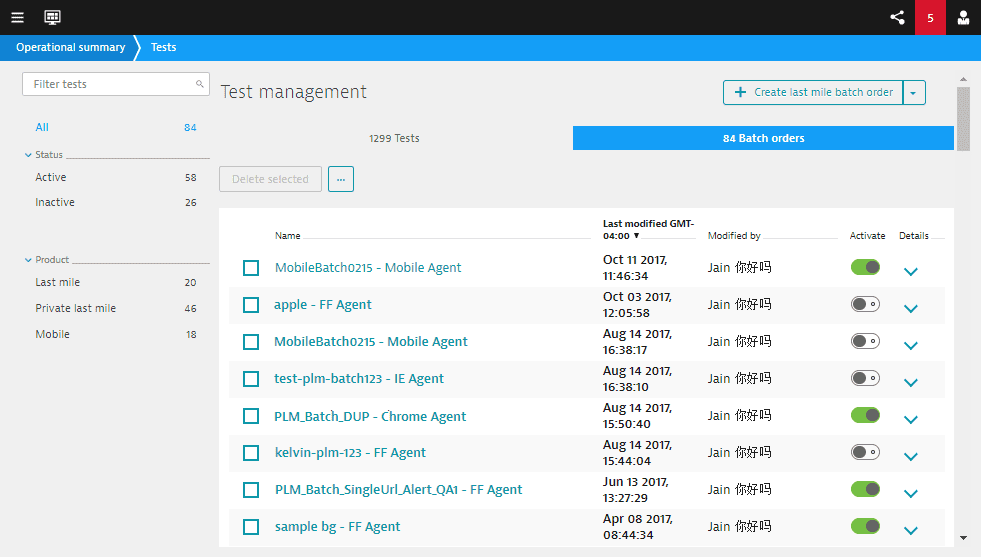The width and height of the screenshot is (981, 557).
Task: Check the MobileBatch0215 Oct 11 row checkbox
Action: click(251, 268)
